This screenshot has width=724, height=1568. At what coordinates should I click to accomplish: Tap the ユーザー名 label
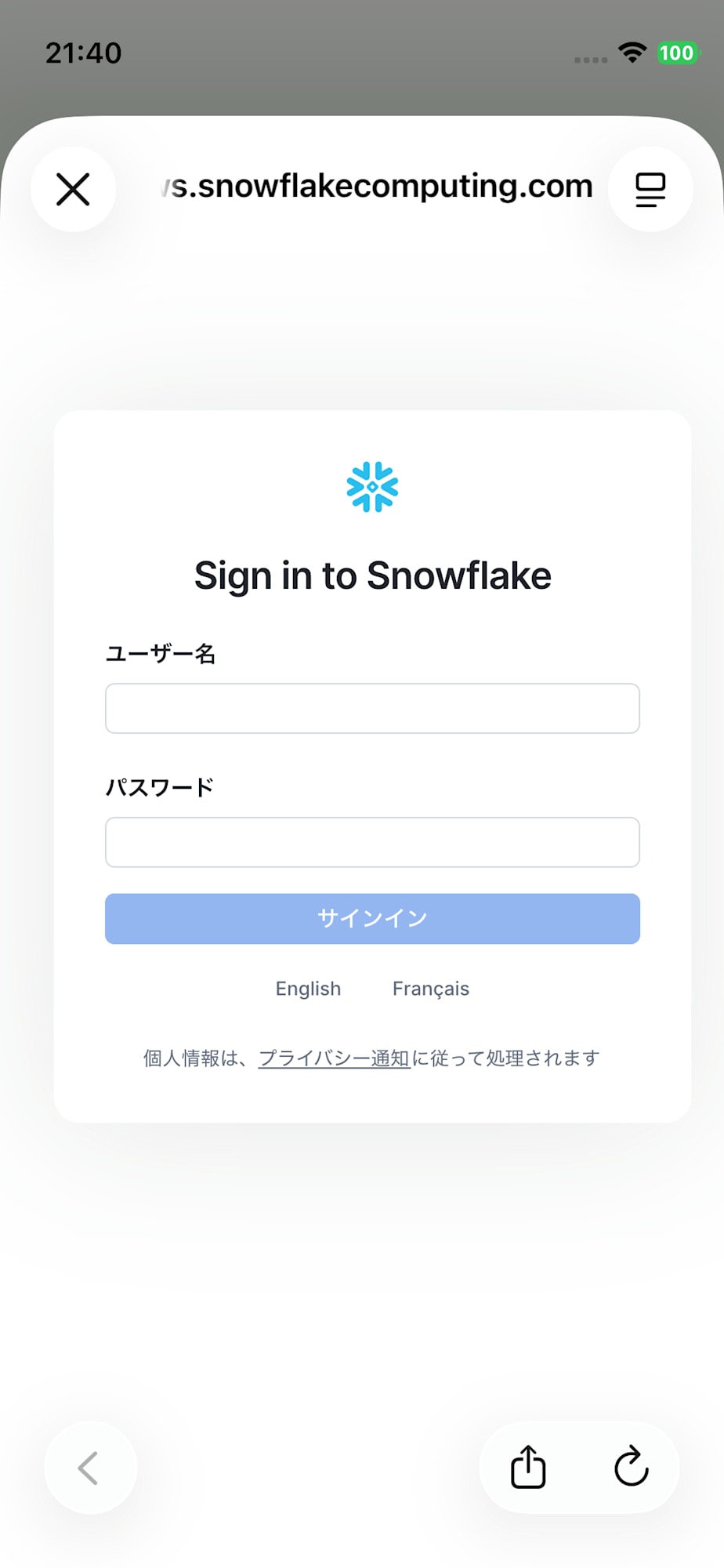(161, 653)
